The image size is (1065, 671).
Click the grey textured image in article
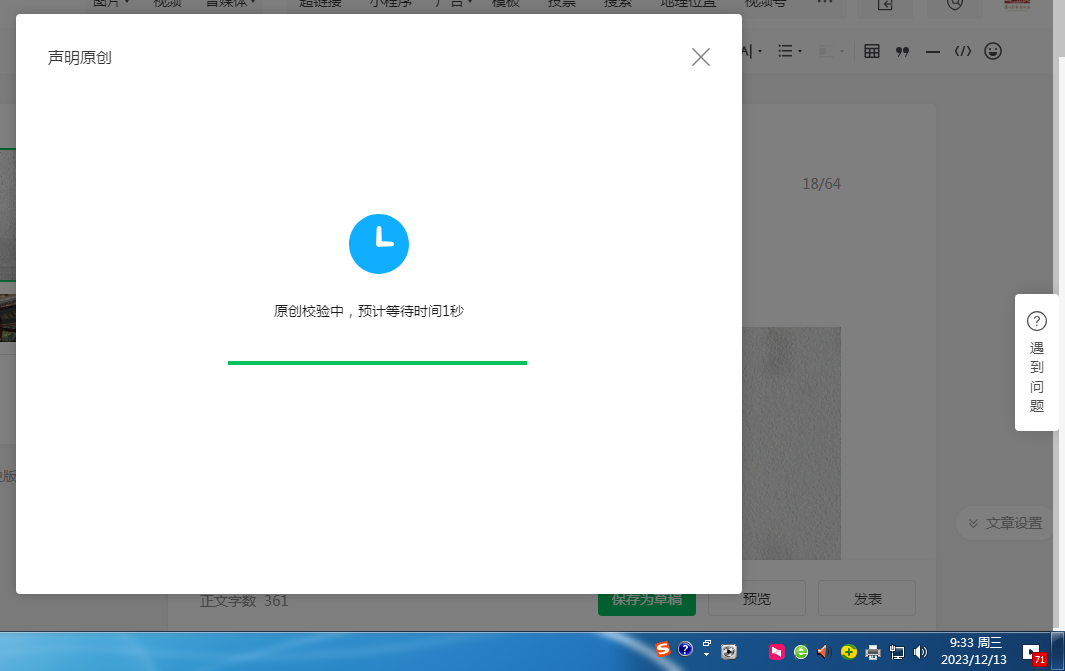(x=791, y=443)
